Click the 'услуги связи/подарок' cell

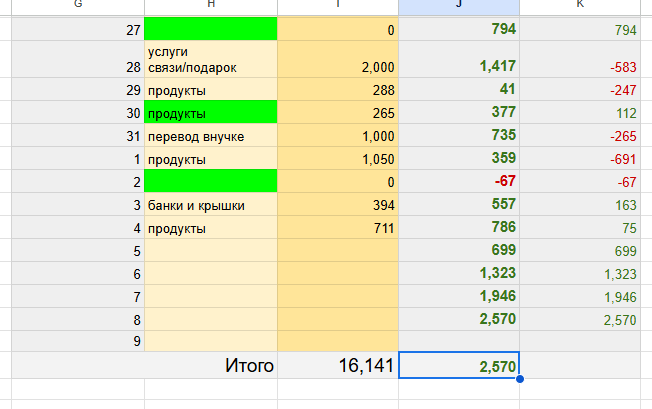pyautogui.click(x=211, y=59)
